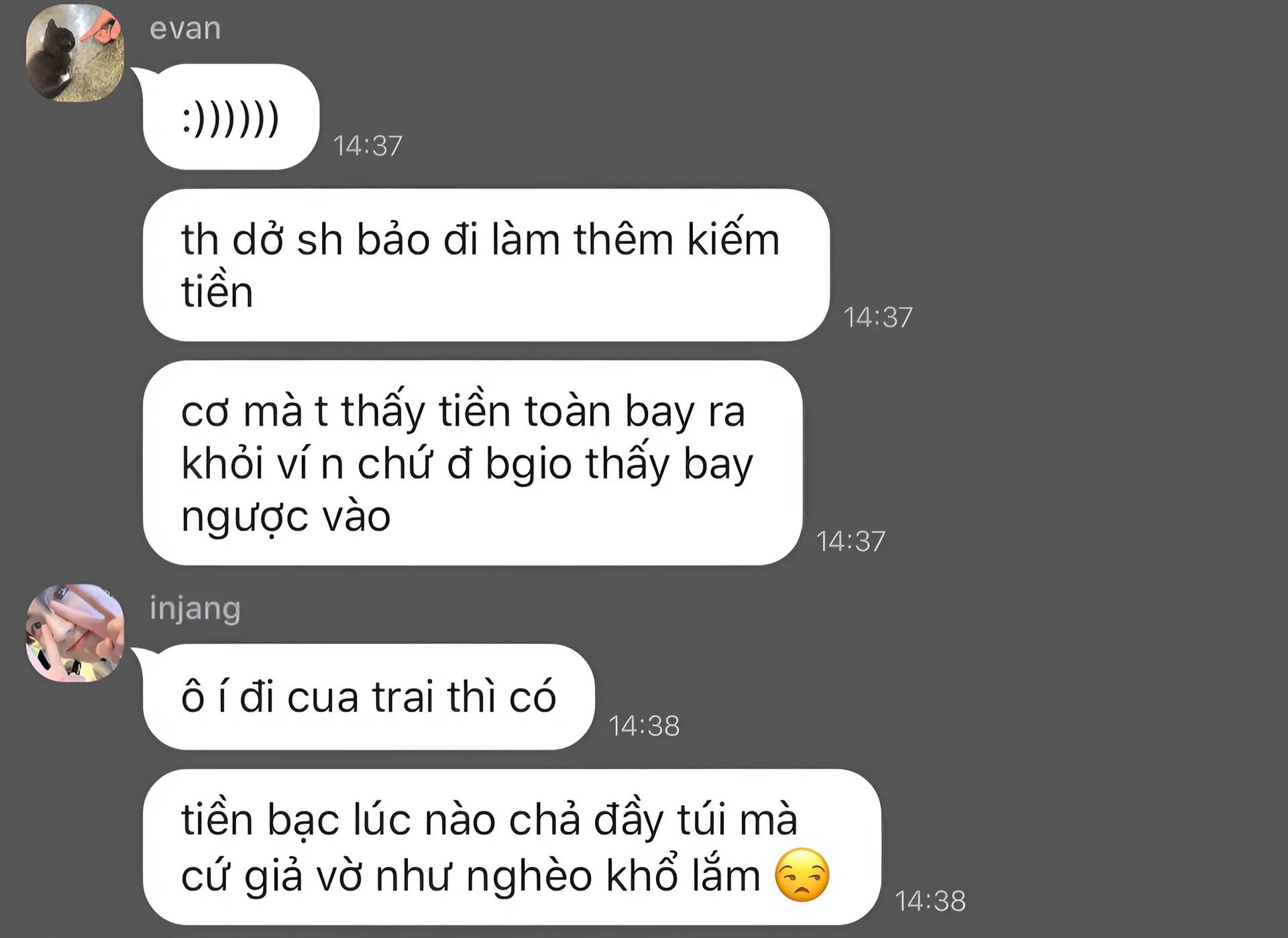Click the sender name injang
1288x938 pixels.
195,609
